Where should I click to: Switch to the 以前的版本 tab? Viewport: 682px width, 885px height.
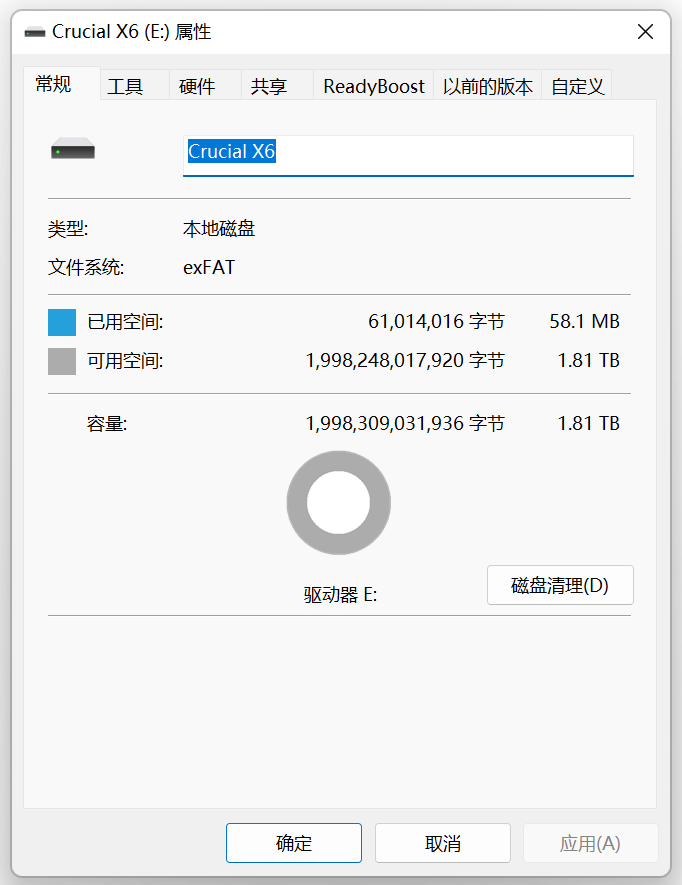click(487, 86)
